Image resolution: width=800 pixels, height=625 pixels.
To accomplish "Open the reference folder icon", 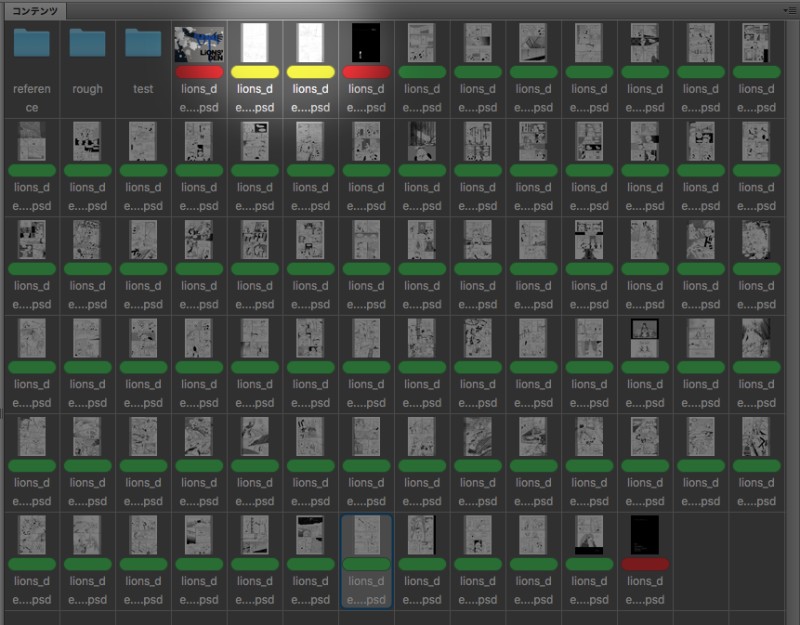I will (x=32, y=42).
